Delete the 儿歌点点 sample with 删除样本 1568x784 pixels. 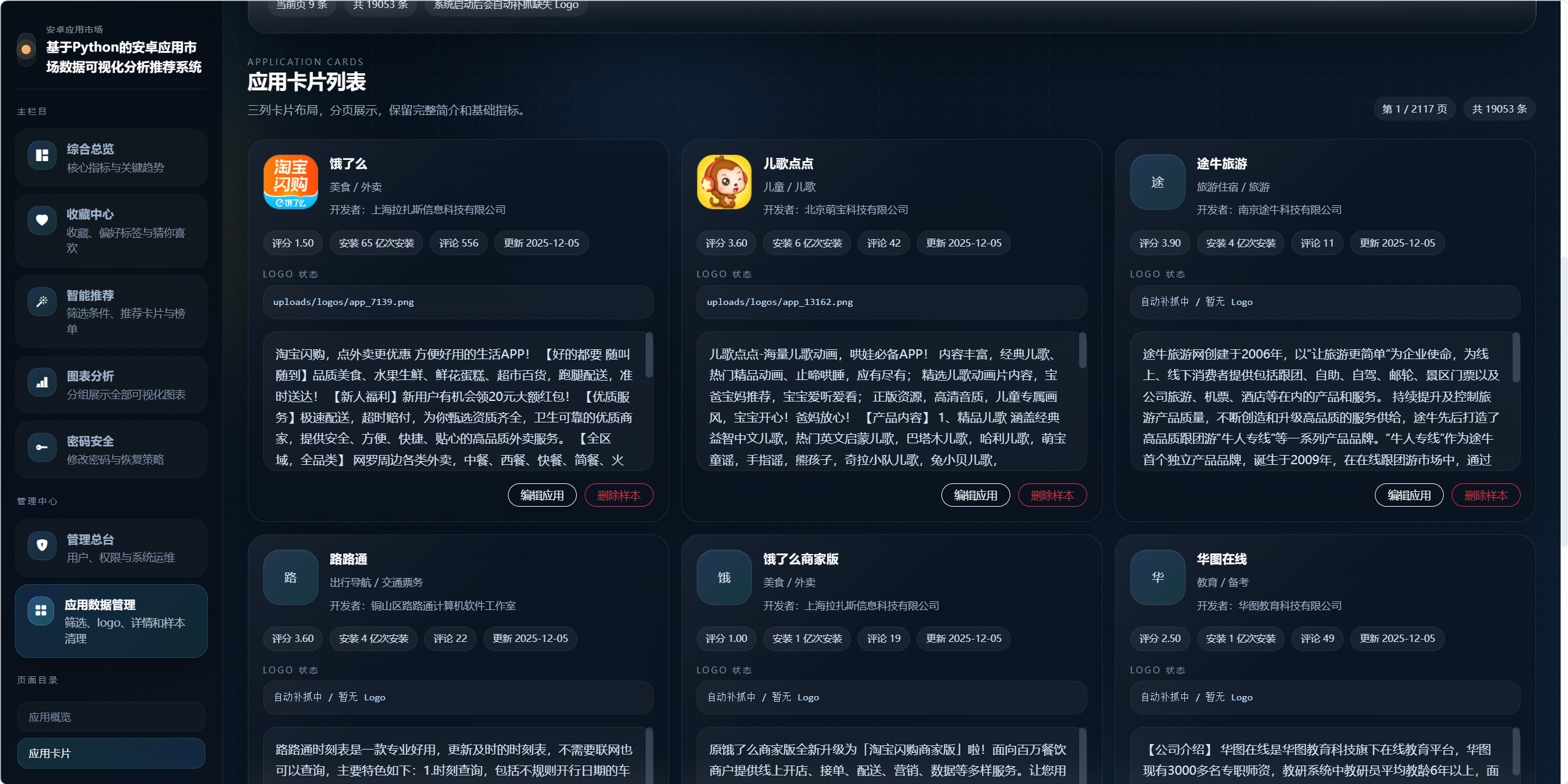coord(1051,495)
